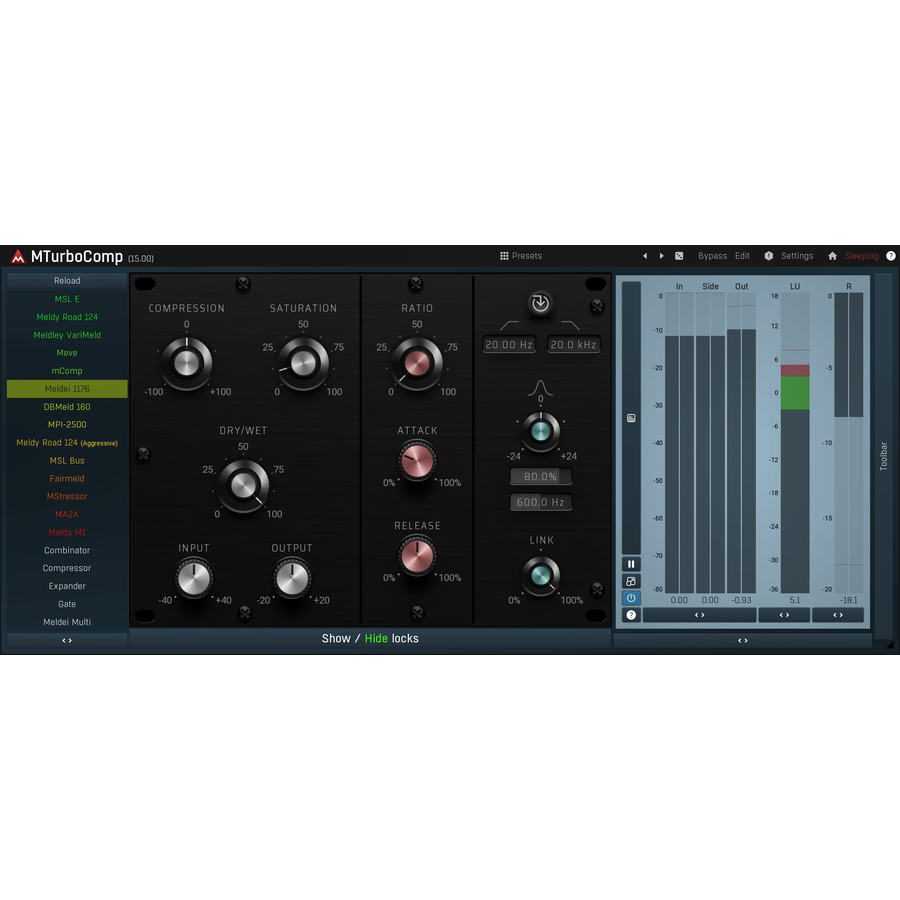The image size is (900, 900).
Task: Click the lock icon beside Link knob
Action: tap(597, 589)
